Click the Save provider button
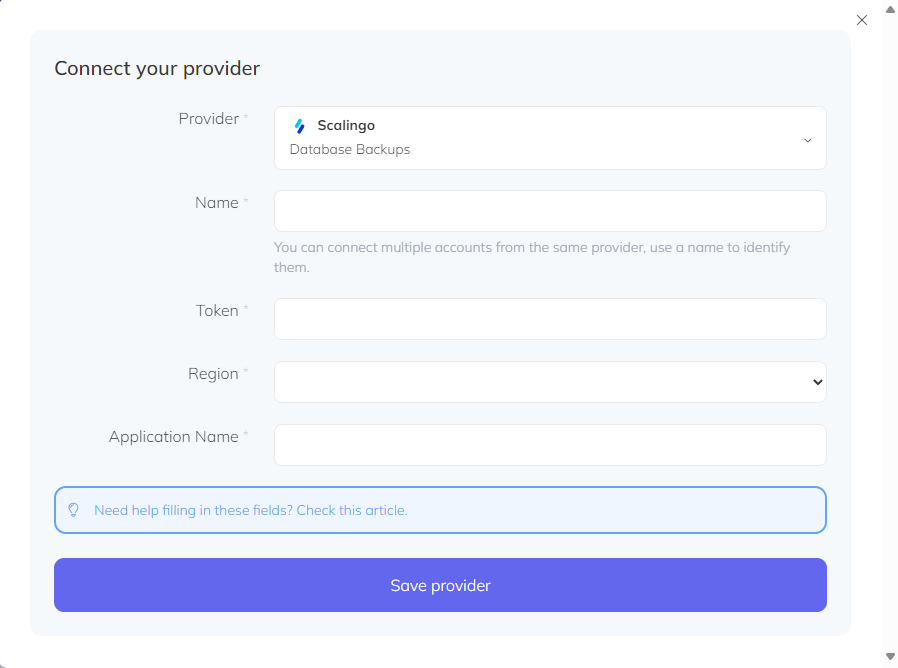 pyautogui.click(x=440, y=585)
